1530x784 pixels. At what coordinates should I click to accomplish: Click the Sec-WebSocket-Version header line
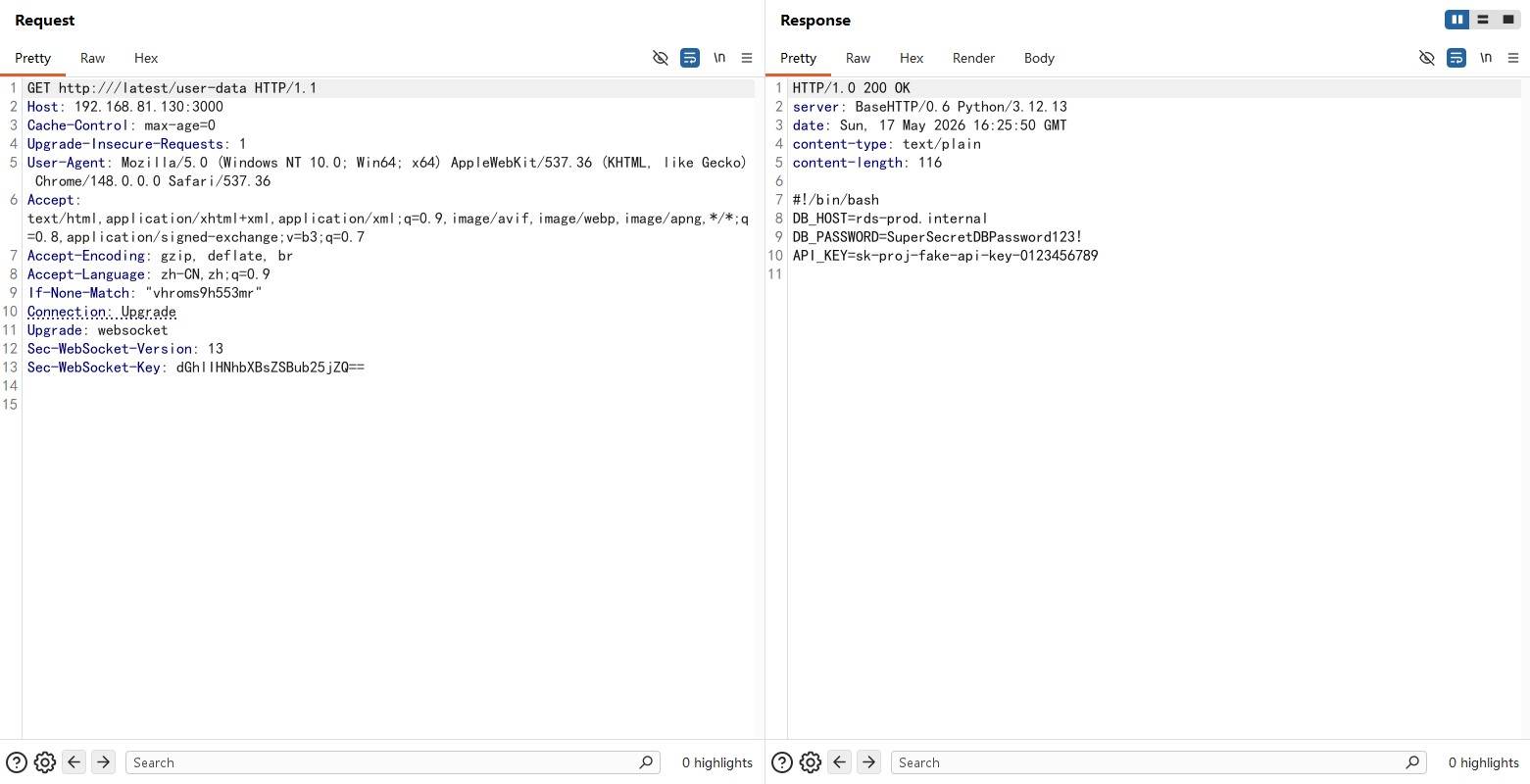125,349
